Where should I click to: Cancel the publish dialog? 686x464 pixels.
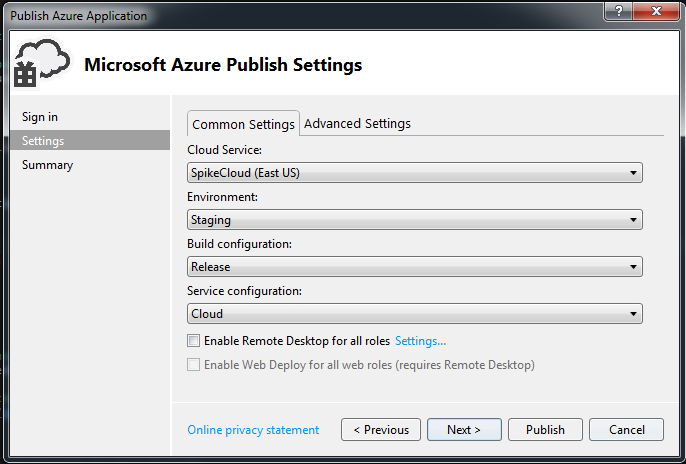[626, 430]
